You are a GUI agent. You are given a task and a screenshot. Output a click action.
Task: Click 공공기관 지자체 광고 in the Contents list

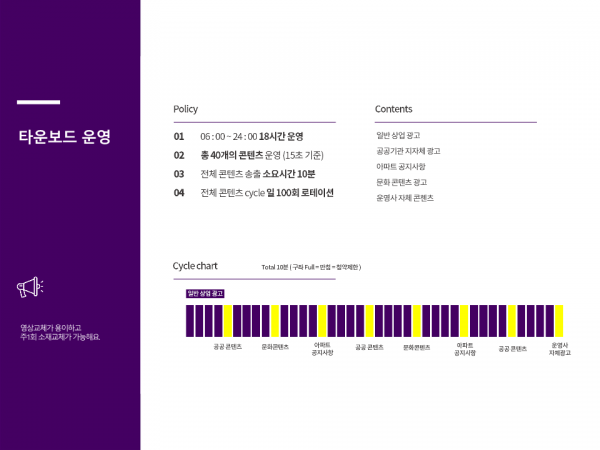pos(408,151)
